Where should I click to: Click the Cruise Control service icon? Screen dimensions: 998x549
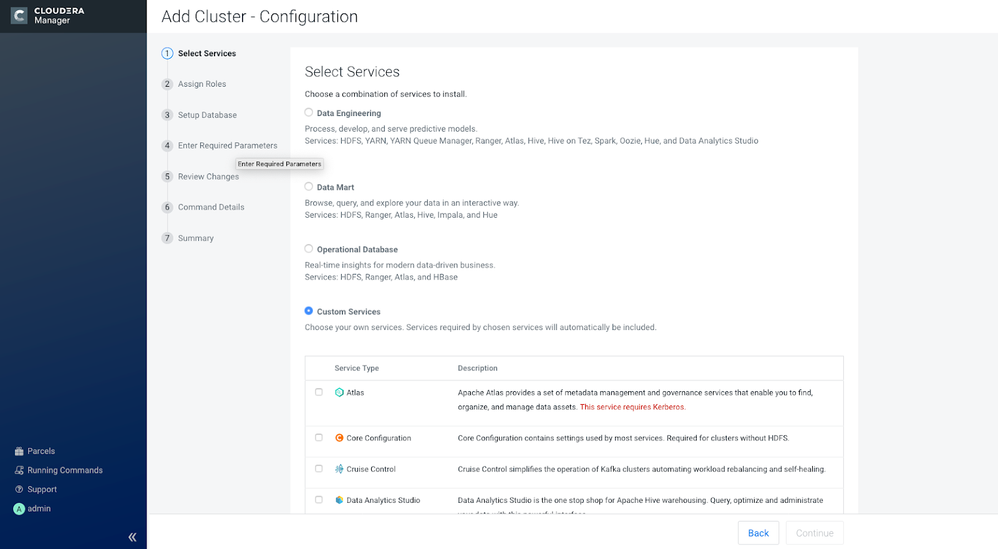coord(339,469)
